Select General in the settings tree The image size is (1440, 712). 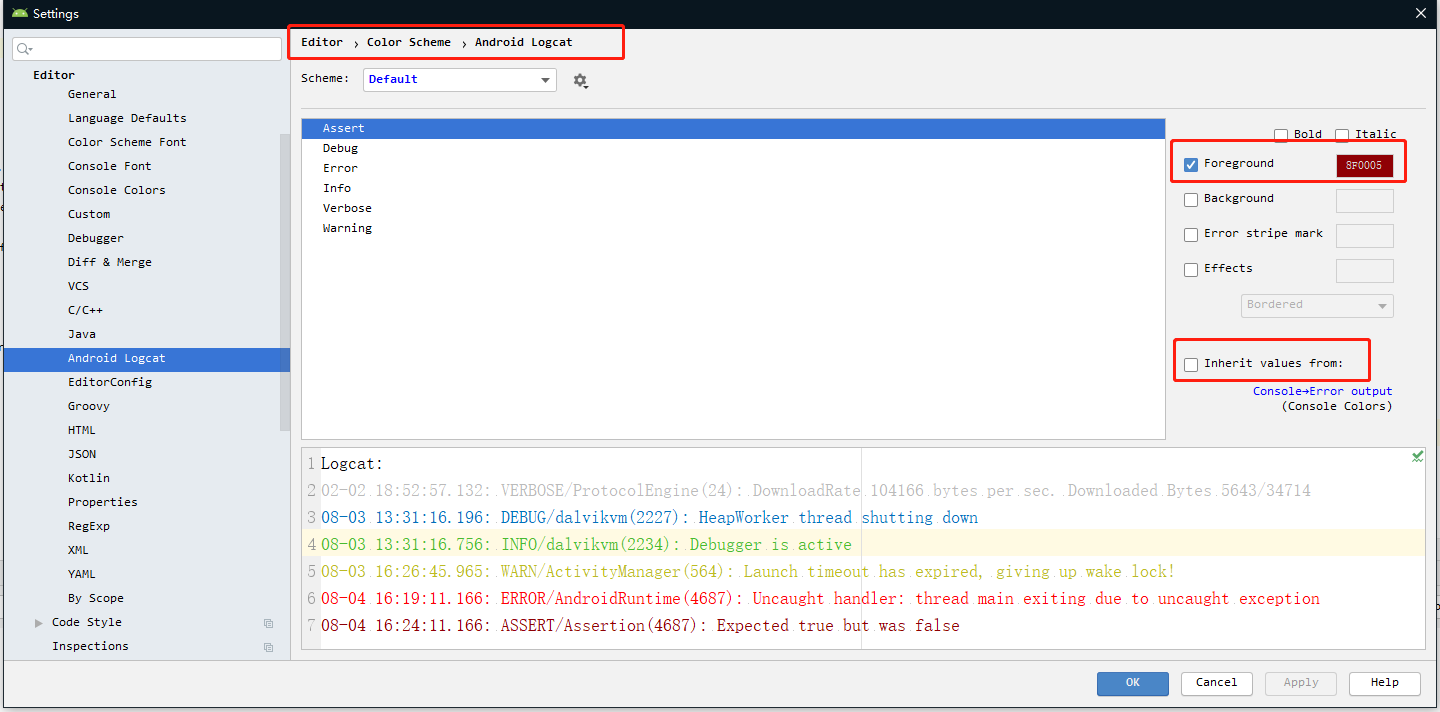tap(92, 94)
